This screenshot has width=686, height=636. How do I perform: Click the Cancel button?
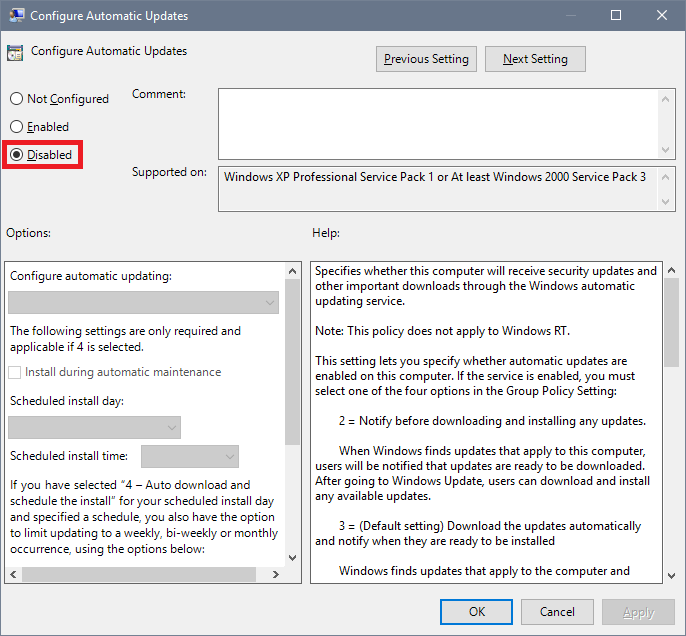click(x=557, y=612)
